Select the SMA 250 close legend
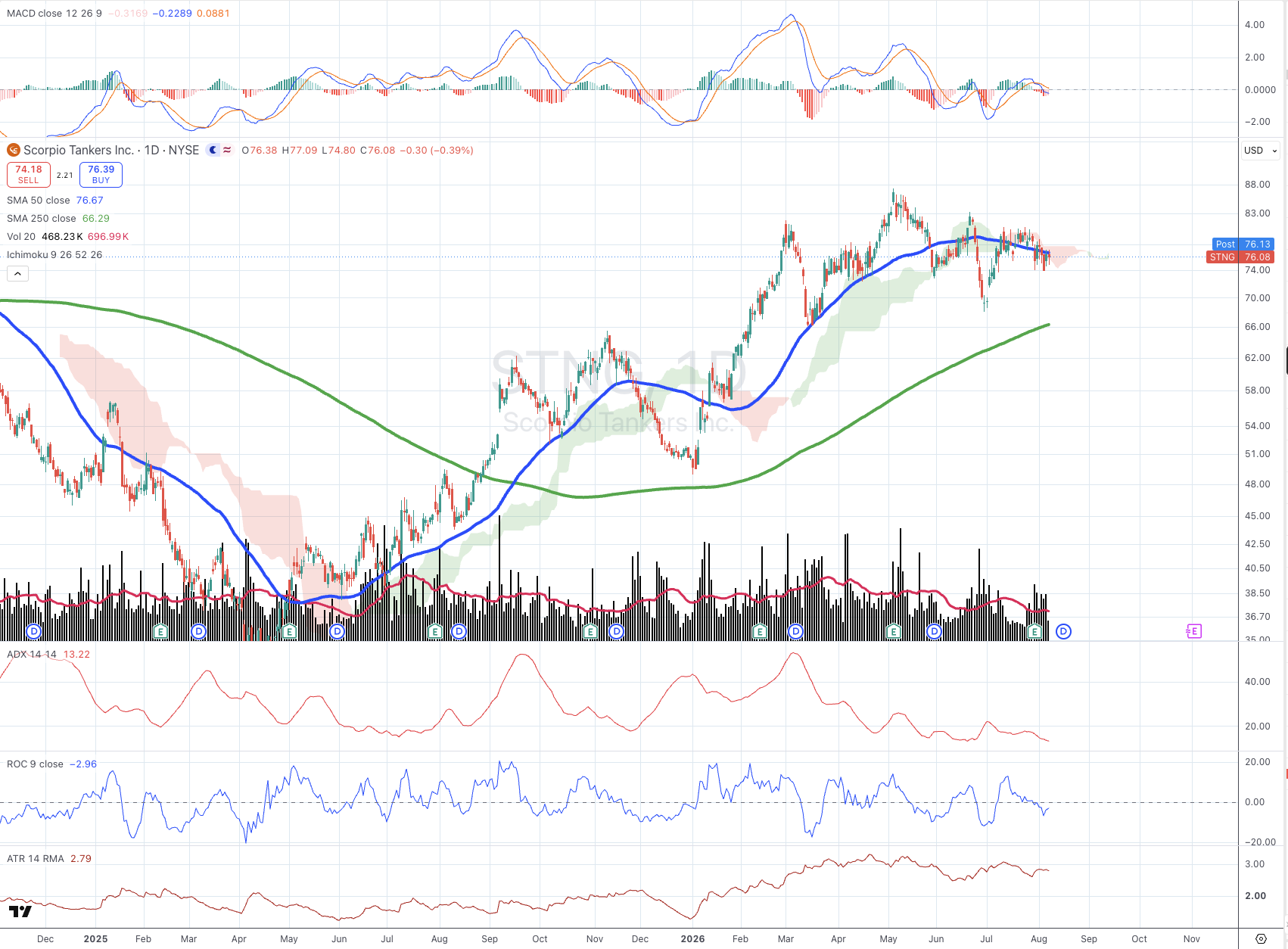Viewport: 1288px width, 949px height. [41, 218]
